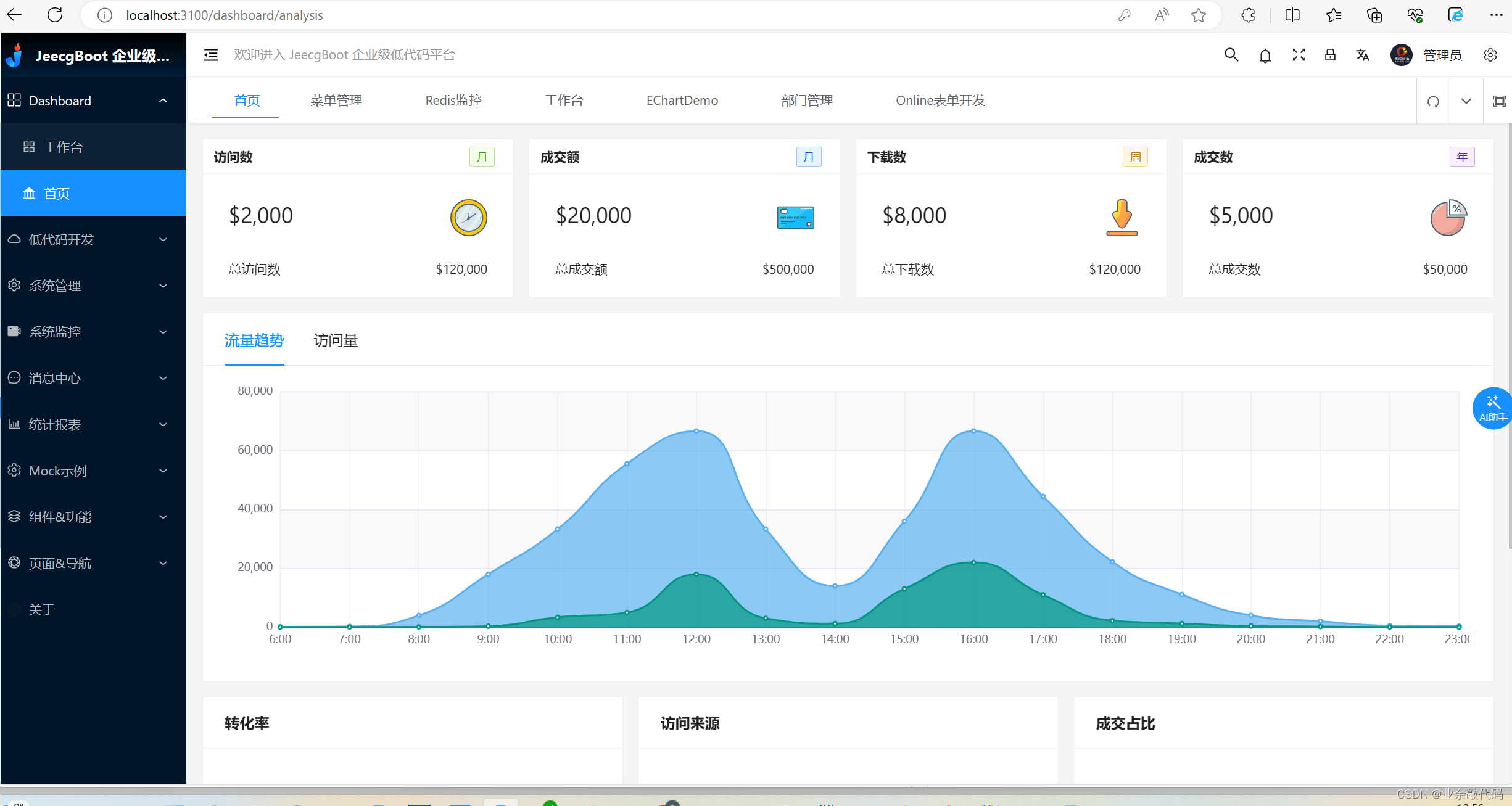This screenshot has height=806, width=1512.
Task: Expand the 组件&功能 sidebar menu
Action: coord(93,517)
